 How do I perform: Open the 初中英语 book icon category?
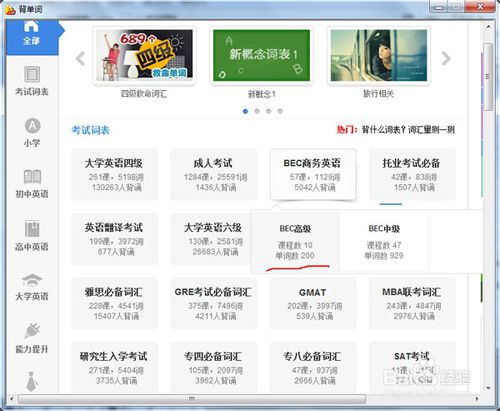[x=32, y=177]
